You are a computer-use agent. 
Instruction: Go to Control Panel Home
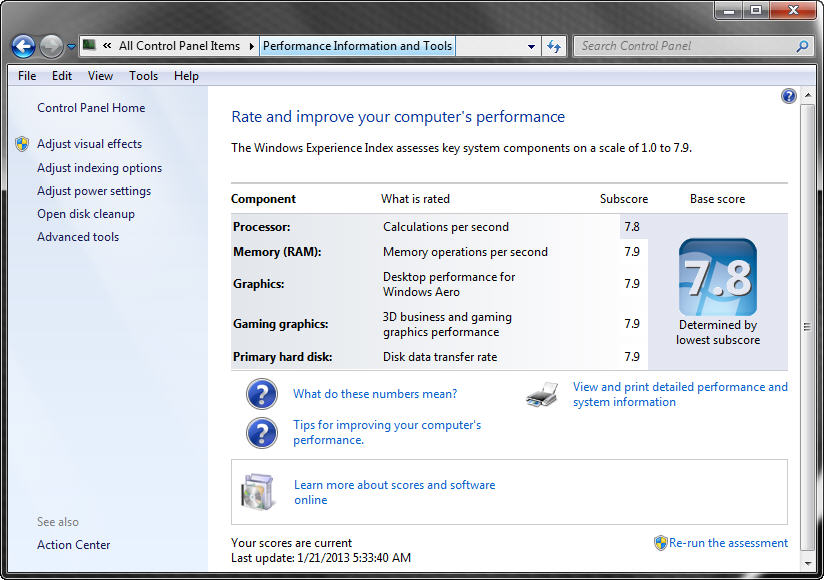(x=91, y=108)
